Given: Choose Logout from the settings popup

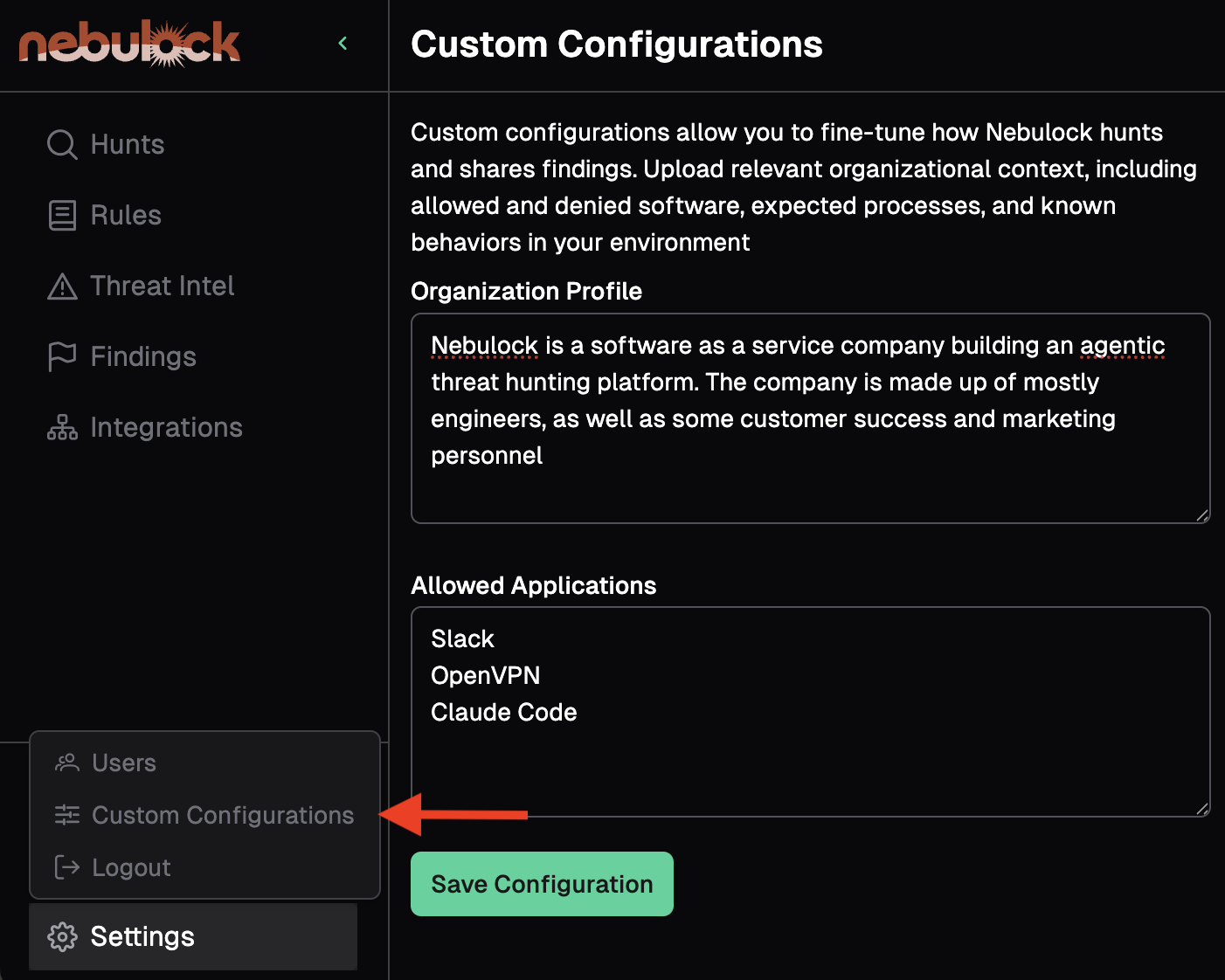Looking at the screenshot, I should [131, 867].
